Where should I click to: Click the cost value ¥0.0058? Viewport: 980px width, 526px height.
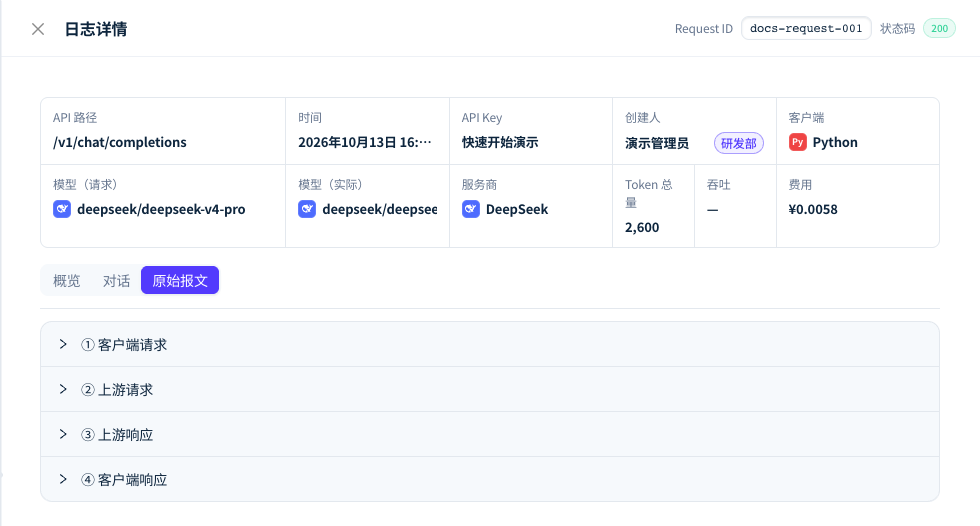tap(813, 209)
